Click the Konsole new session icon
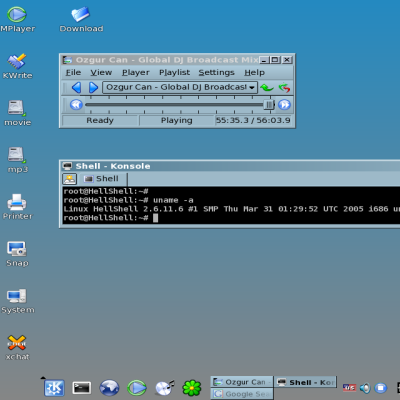The image size is (400, 400). coord(69,179)
